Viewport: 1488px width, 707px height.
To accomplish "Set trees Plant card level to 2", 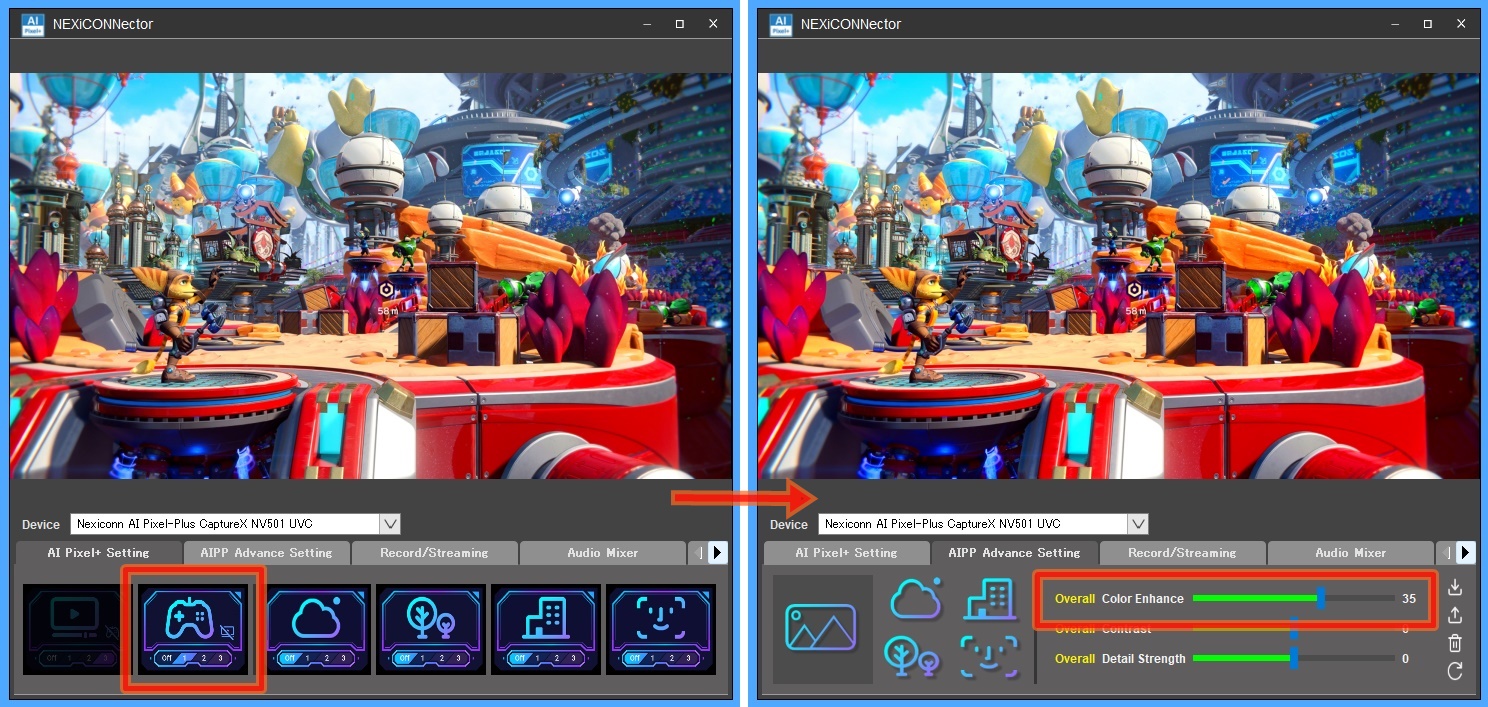I will point(441,659).
